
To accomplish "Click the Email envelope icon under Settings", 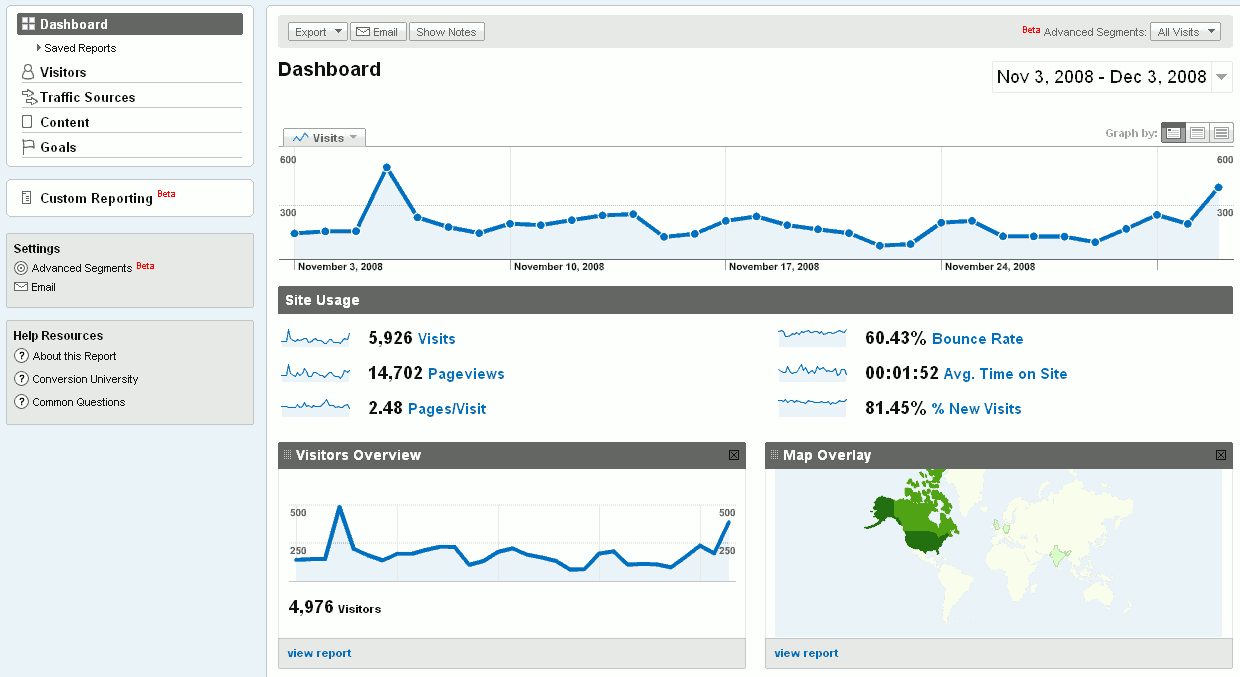I will tap(21, 287).
